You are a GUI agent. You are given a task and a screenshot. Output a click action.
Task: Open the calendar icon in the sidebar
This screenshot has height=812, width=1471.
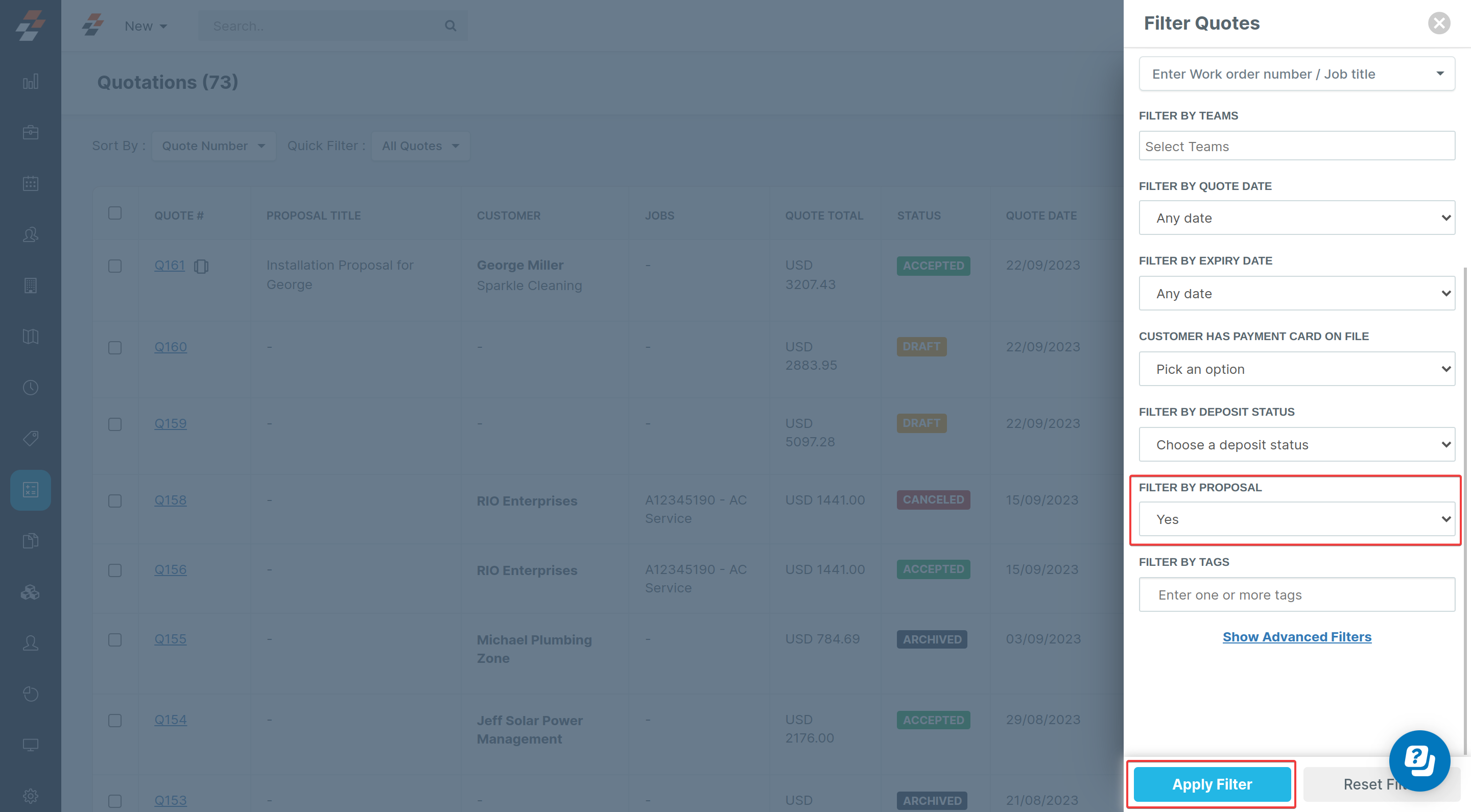click(x=30, y=183)
